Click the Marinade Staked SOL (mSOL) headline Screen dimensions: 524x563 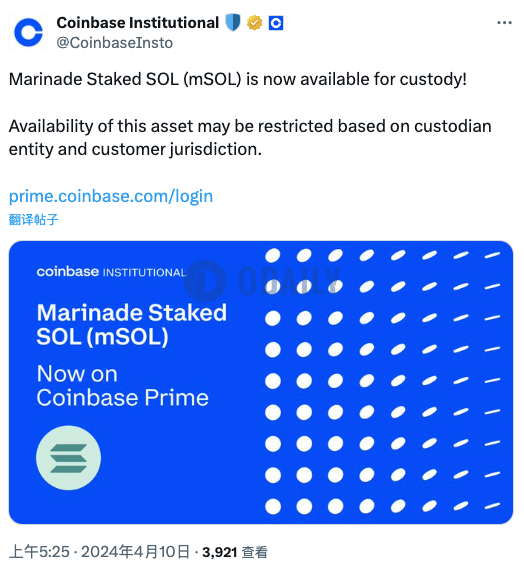132,324
